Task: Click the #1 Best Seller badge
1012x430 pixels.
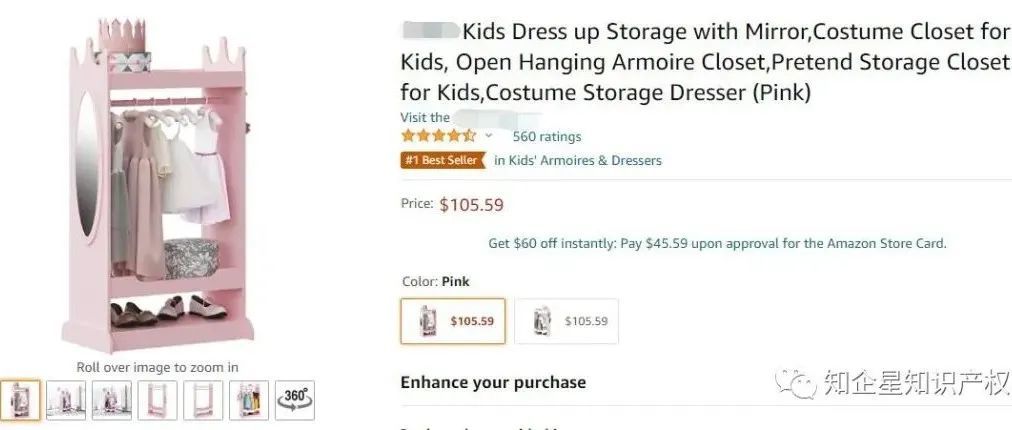Action: pyautogui.click(x=442, y=160)
